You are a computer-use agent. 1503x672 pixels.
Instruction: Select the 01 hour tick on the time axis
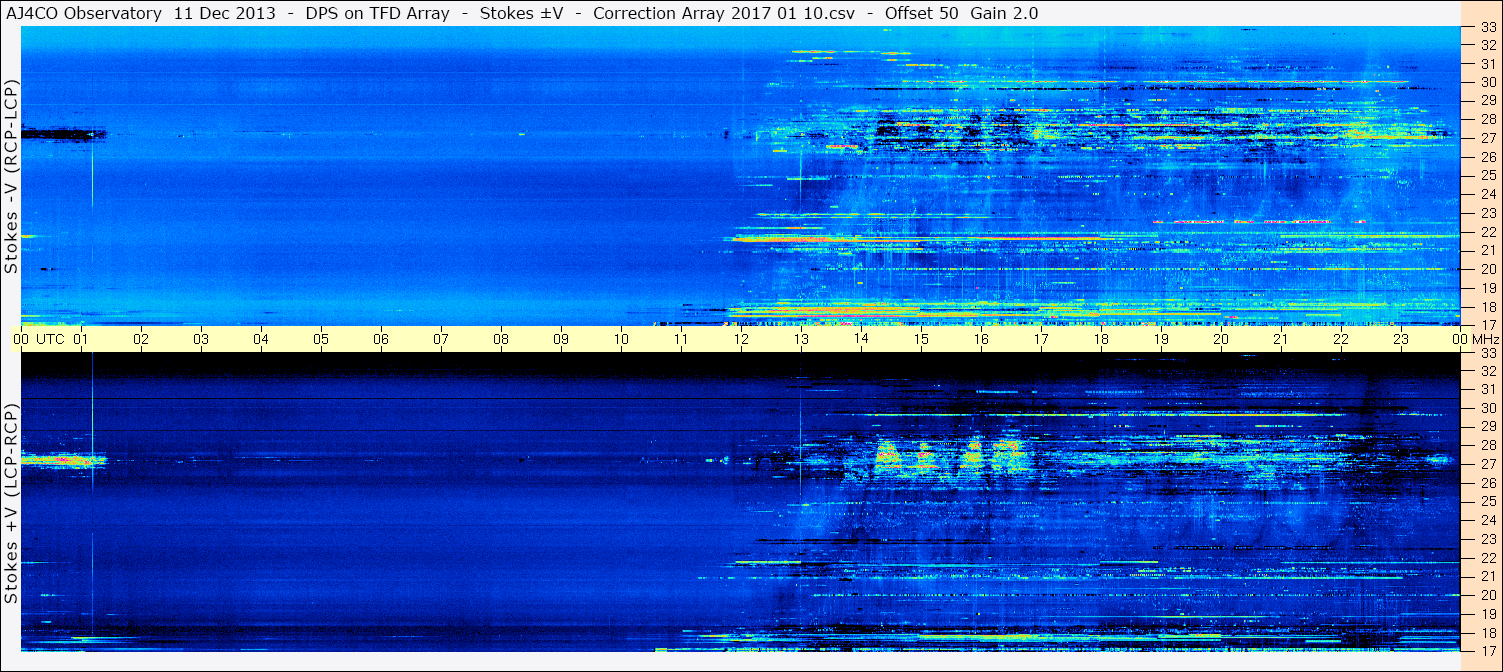81,339
